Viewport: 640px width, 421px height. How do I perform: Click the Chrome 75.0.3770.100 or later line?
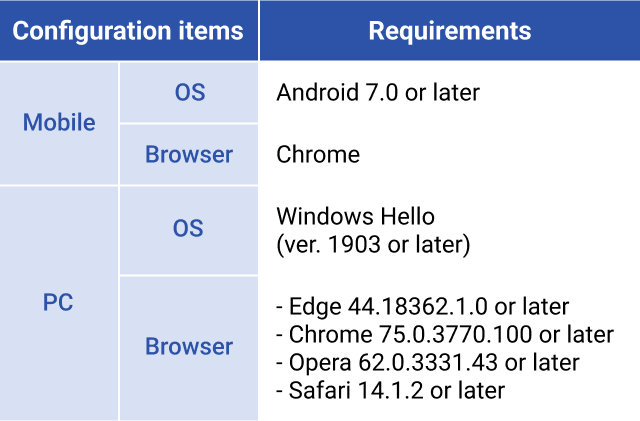[x=445, y=334]
